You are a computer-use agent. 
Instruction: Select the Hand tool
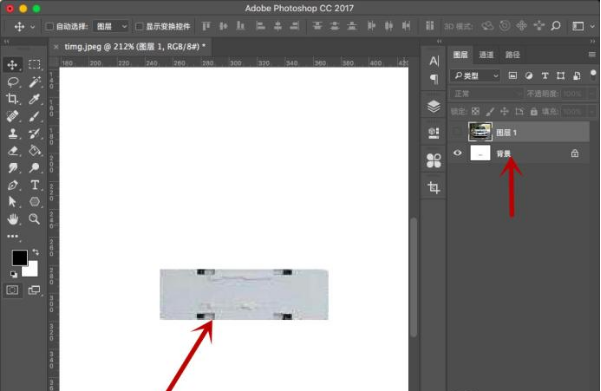point(13,219)
